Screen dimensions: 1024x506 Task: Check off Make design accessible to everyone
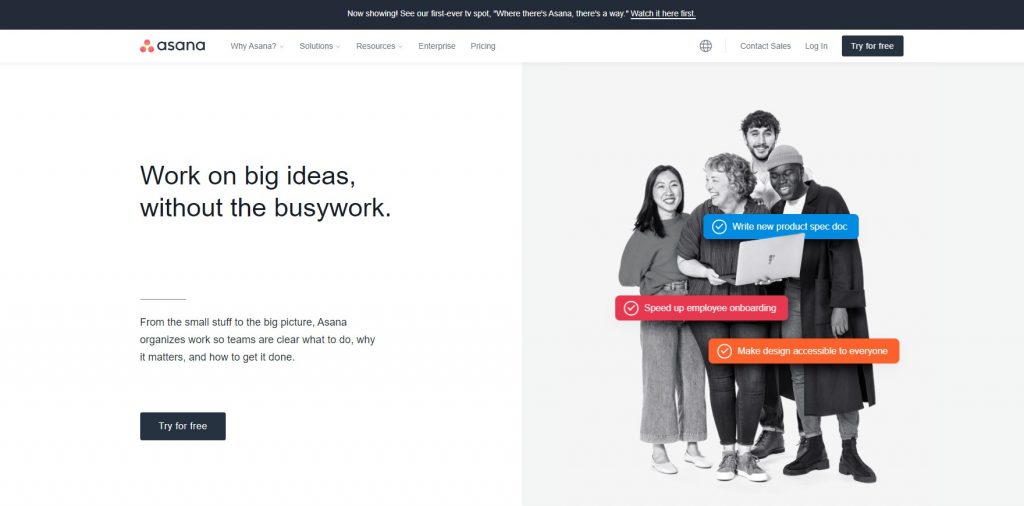pos(724,351)
